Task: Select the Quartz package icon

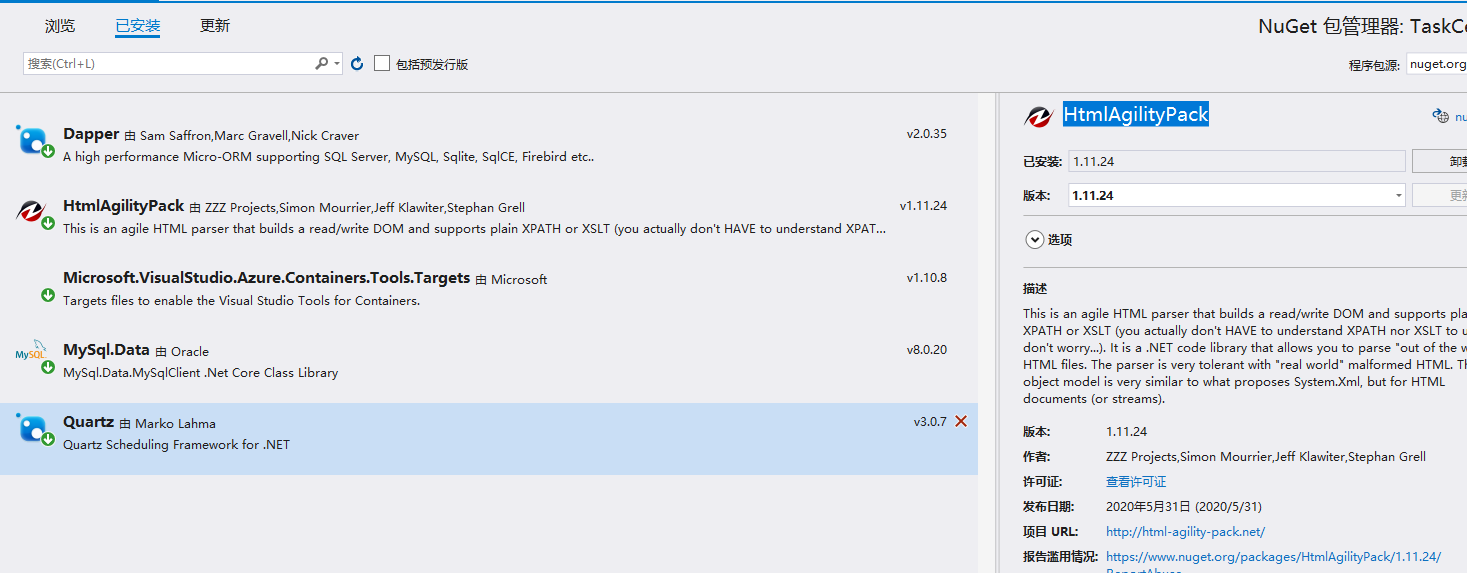Action: click(32, 428)
